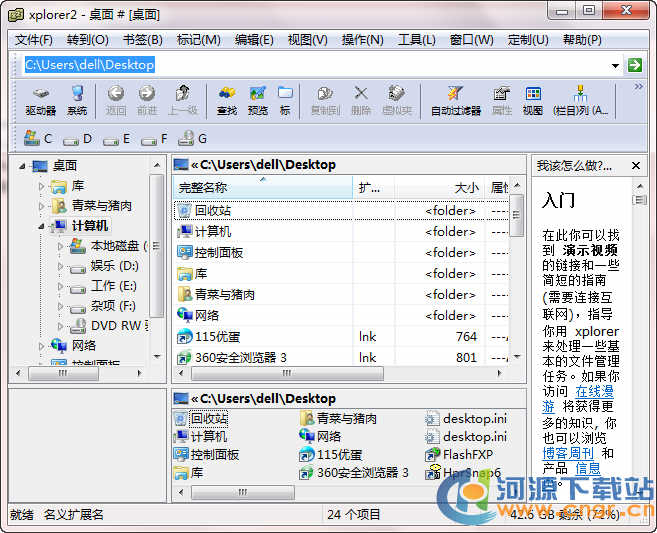Viewport: 657px width, 533px height.
Task: Select FlashFXP shortcut in the lower pane
Action: (460, 455)
